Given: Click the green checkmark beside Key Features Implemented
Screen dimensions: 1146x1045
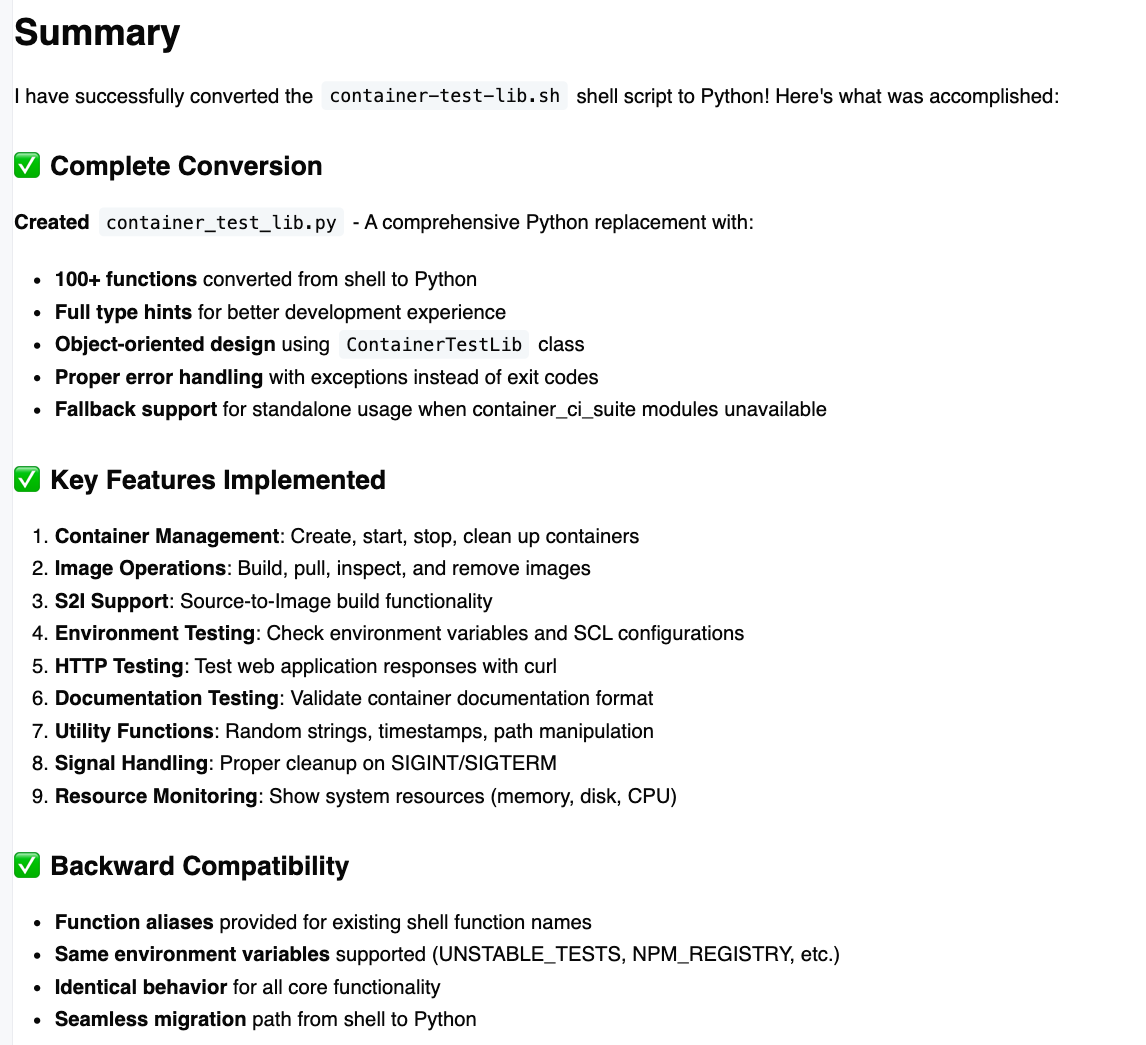Looking at the screenshot, I should coord(27,480).
